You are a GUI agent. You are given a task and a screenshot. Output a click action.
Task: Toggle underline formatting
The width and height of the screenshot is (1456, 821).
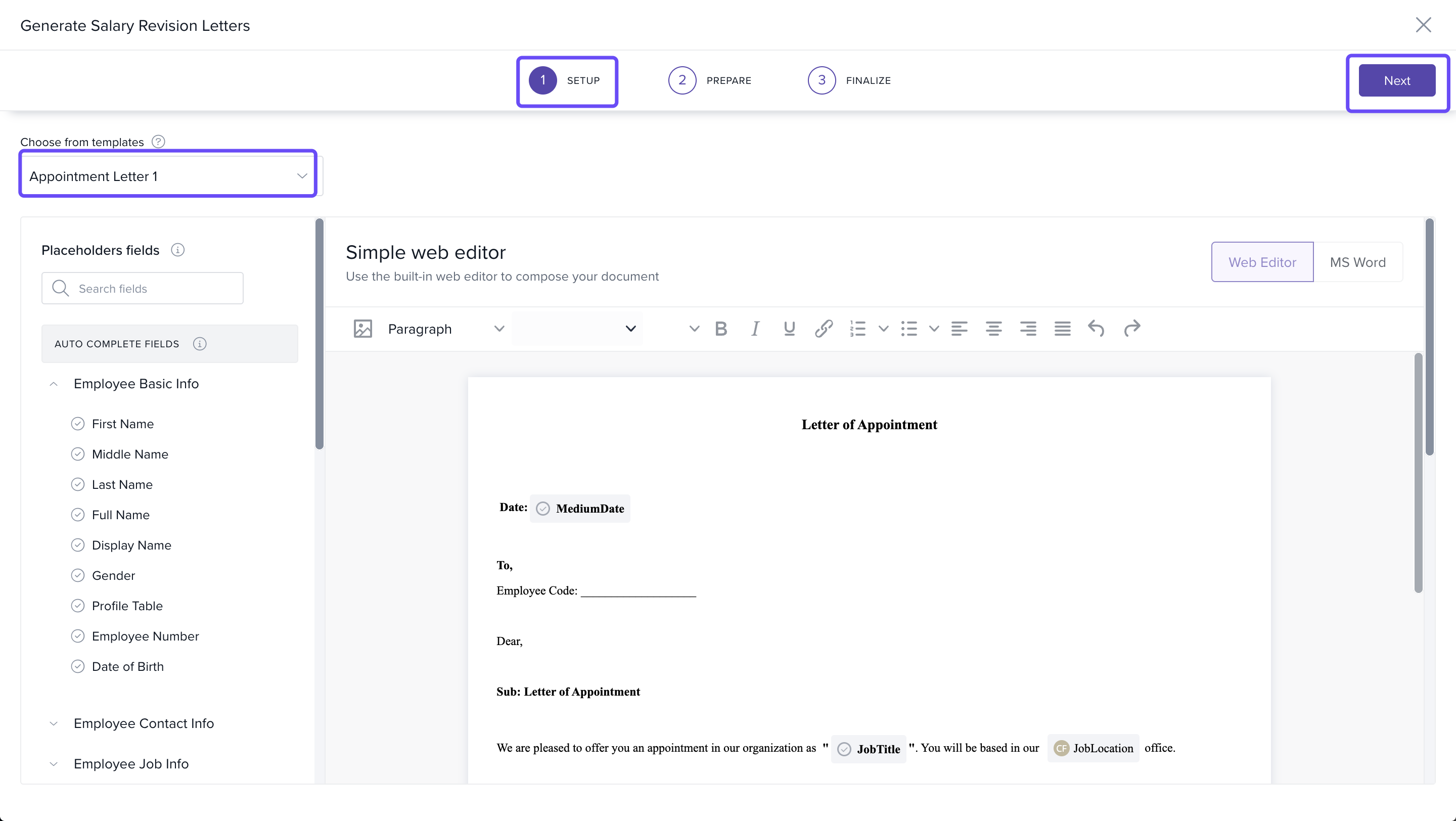pos(789,328)
